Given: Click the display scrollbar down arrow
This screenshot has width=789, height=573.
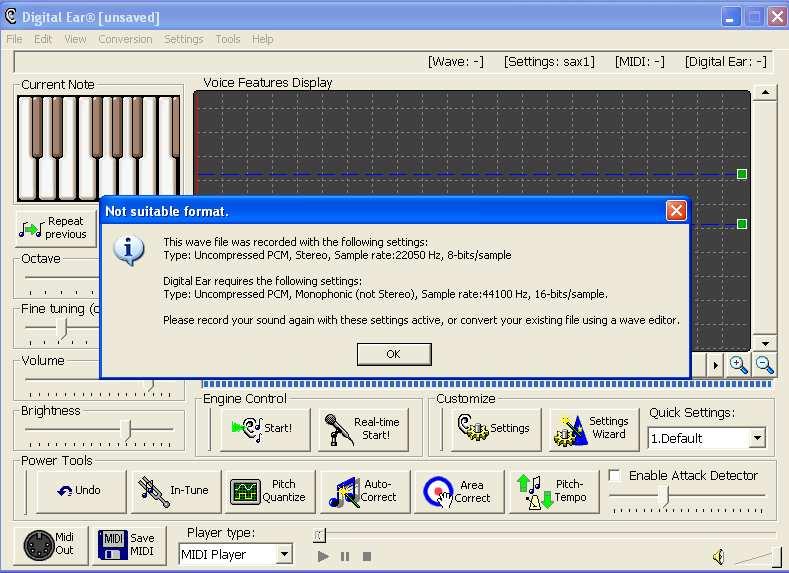Looking at the screenshot, I should [x=765, y=344].
